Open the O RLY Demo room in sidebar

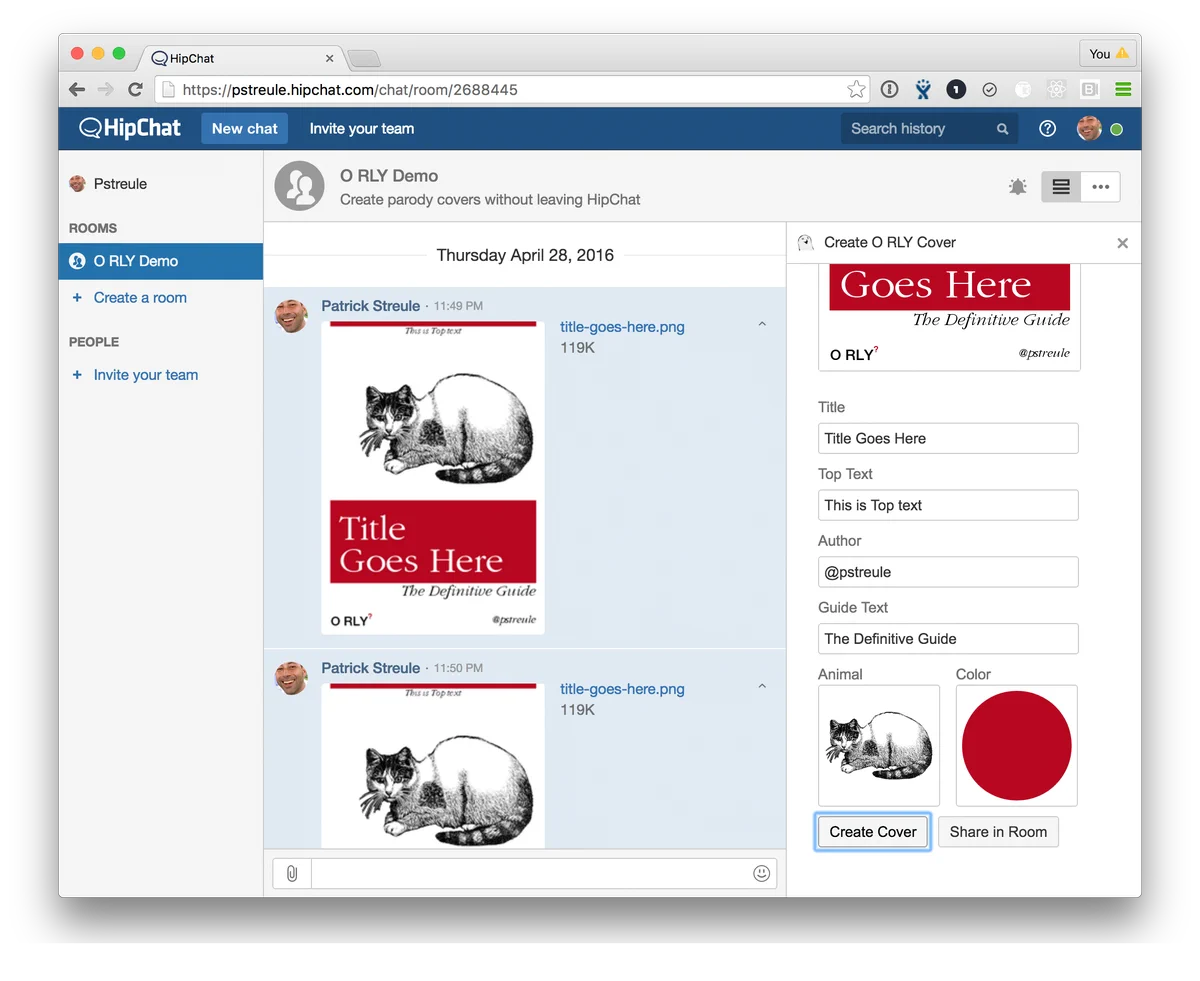tap(161, 261)
